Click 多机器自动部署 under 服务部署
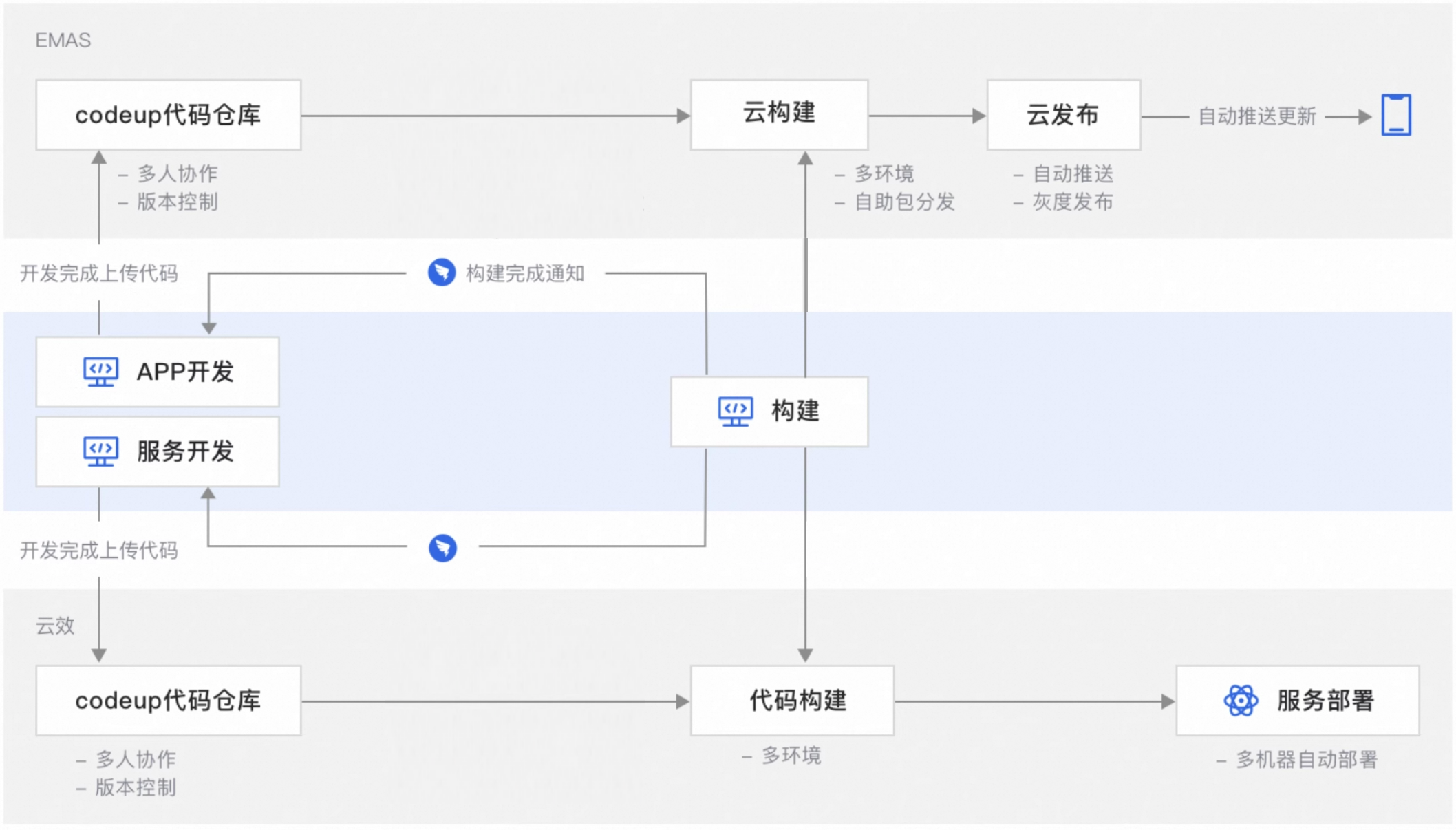Image resolution: width=1456 pixels, height=830 pixels. pos(1307,759)
